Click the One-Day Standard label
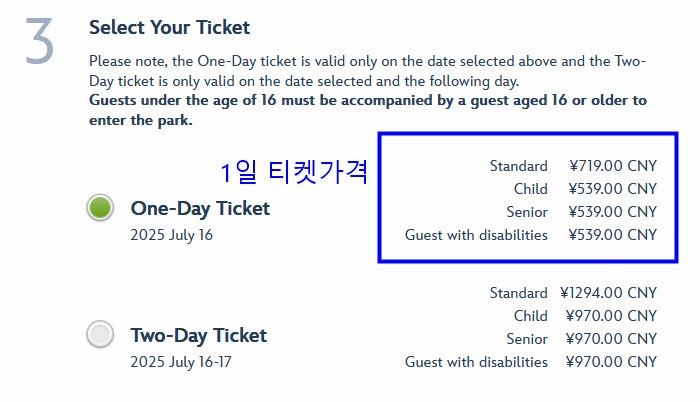 pyautogui.click(x=518, y=166)
